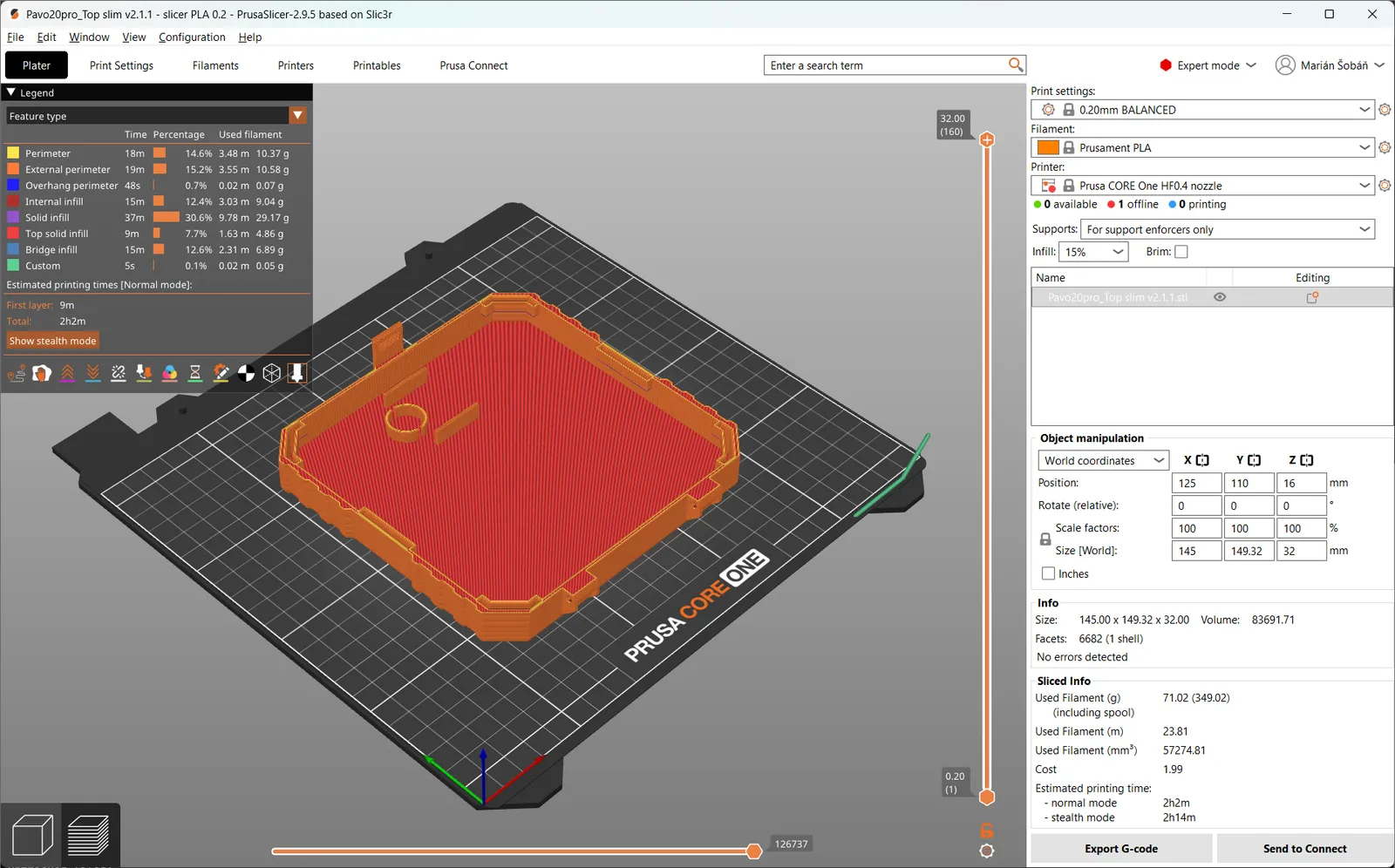Screen dimensions: 1395x868
Task: Click the Y axis mirror icon
Action: coord(1255,460)
